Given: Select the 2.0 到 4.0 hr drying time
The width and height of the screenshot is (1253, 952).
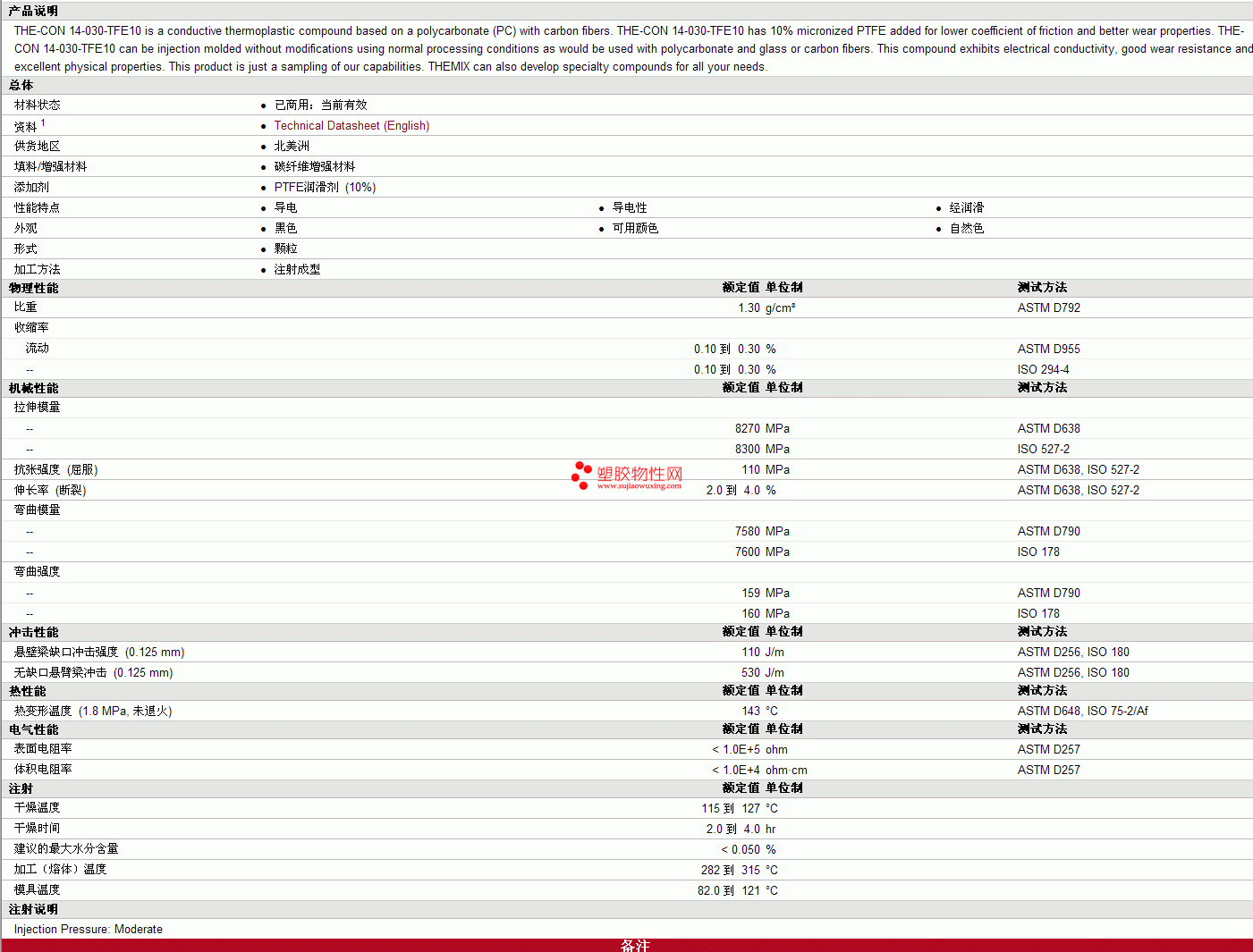Looking at the screenshot, I should pos(741,830).
